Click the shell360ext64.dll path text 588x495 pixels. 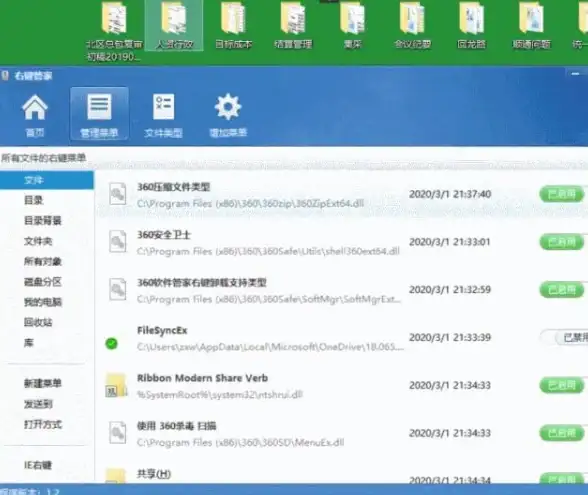pos(268,251)
